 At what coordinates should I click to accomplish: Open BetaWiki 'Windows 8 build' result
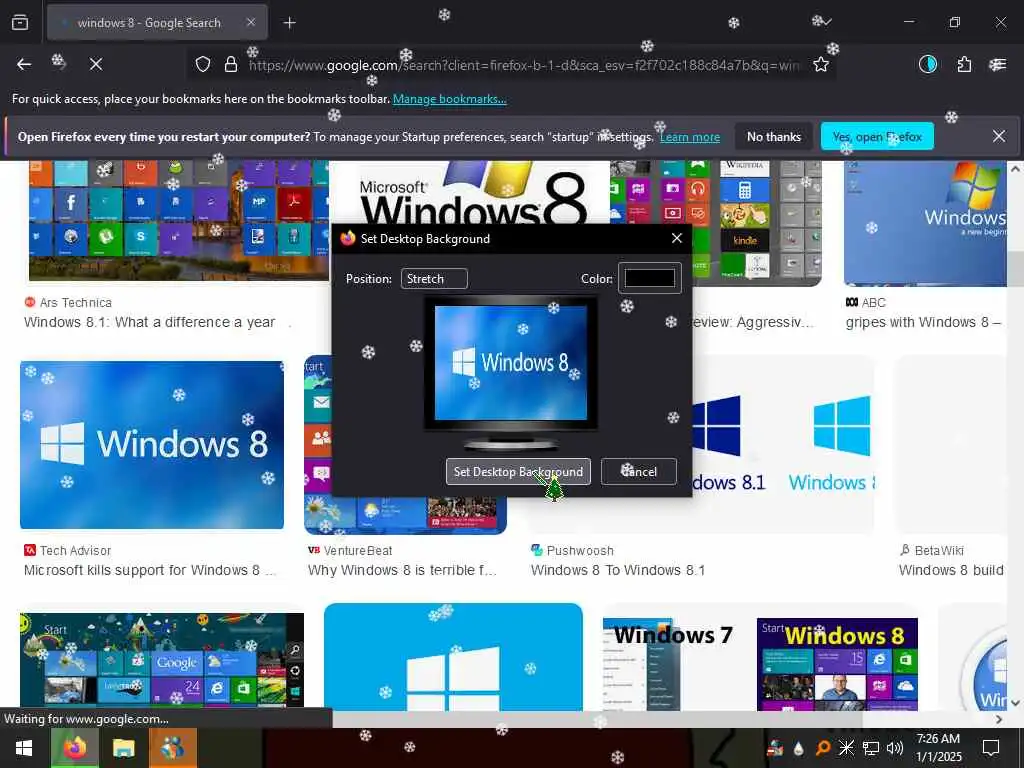(951, 570)
